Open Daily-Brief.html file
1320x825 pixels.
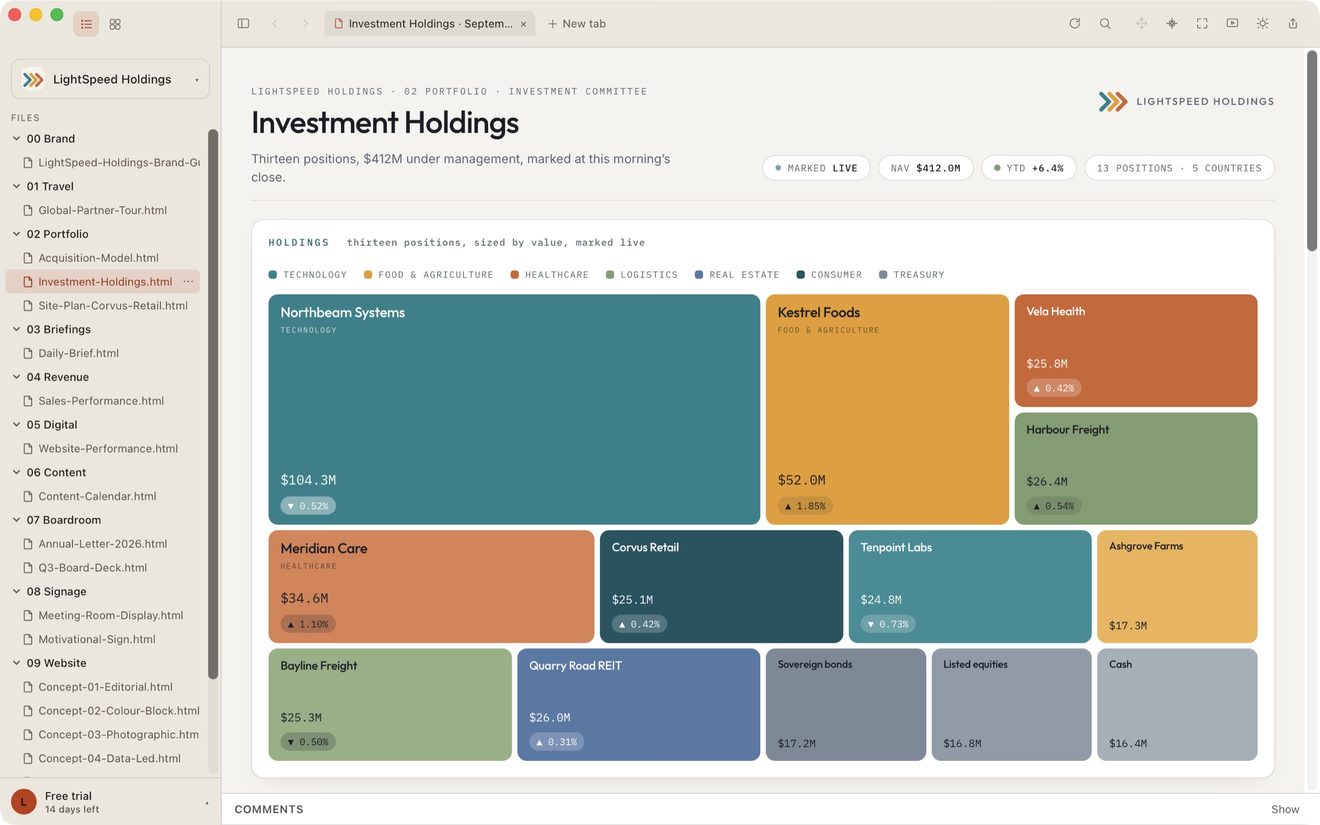pos(78,353)
